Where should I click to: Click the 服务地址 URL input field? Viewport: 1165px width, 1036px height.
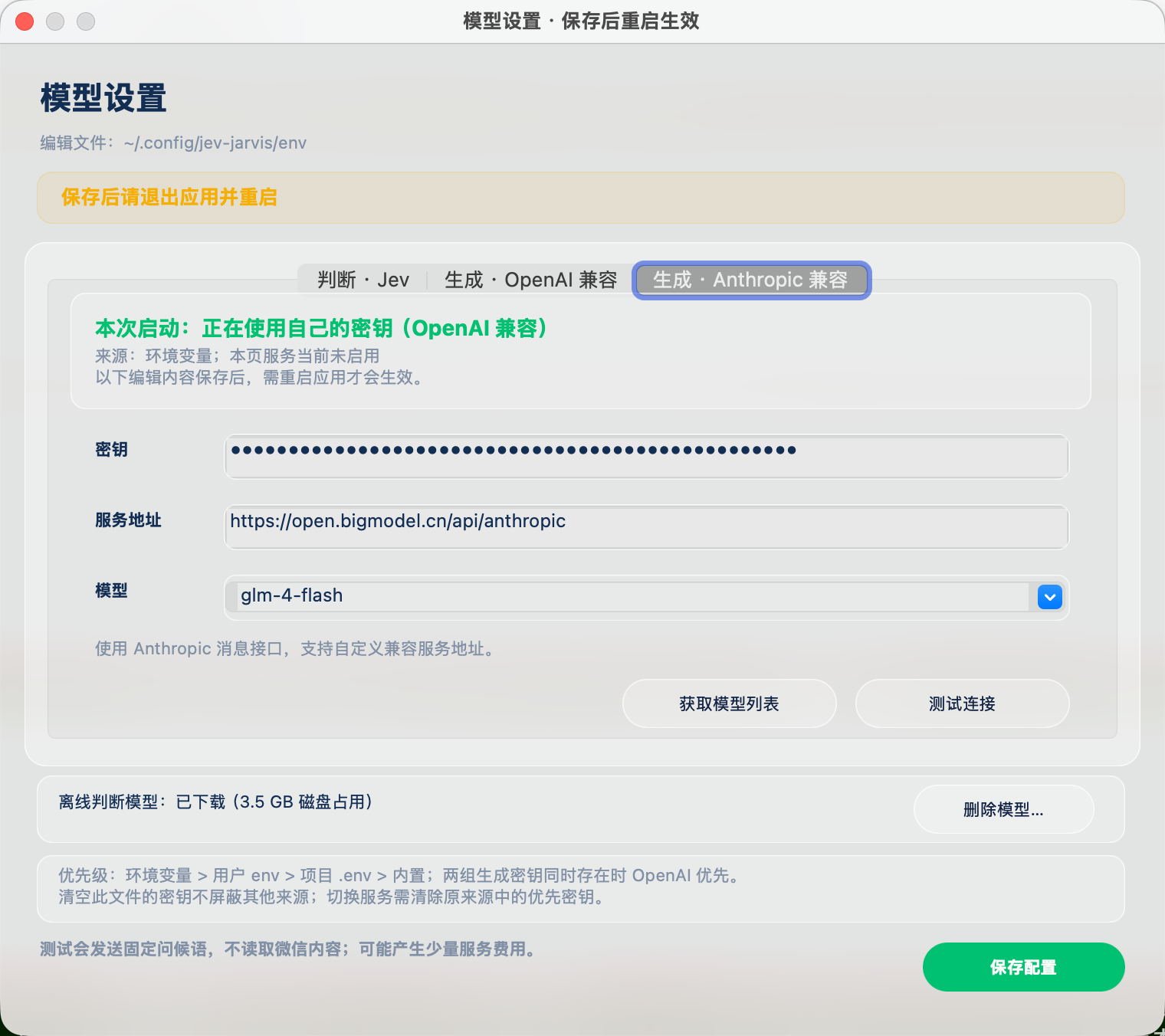click(646, 527)
